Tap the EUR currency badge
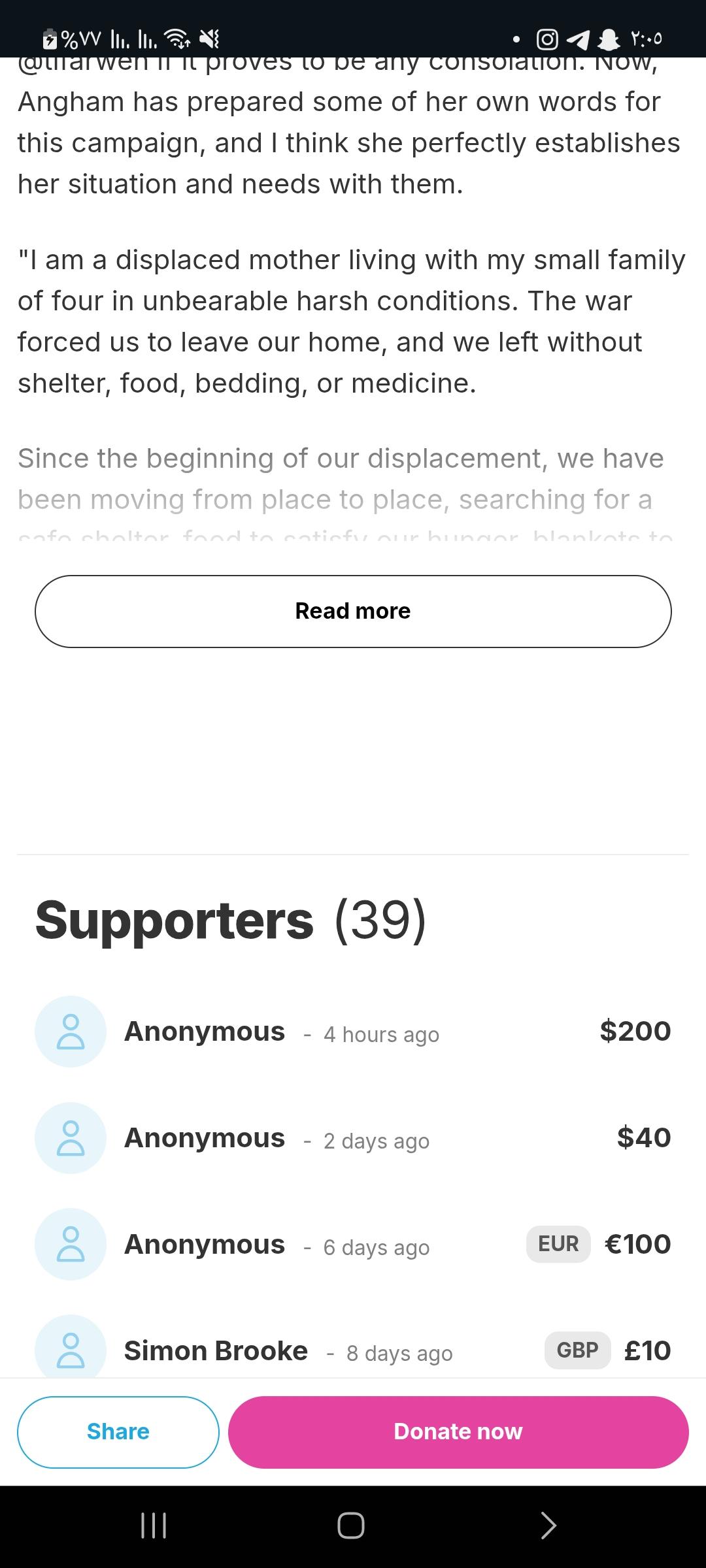706x1568 pixels. (x=558, y=1244)
